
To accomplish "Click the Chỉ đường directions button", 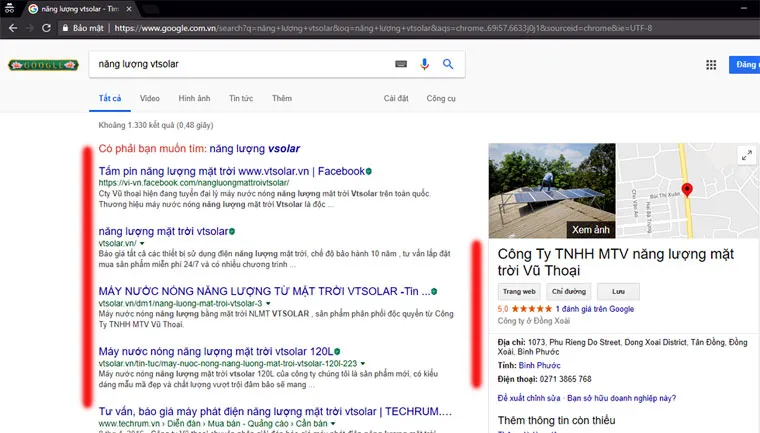I will (569, 291).
